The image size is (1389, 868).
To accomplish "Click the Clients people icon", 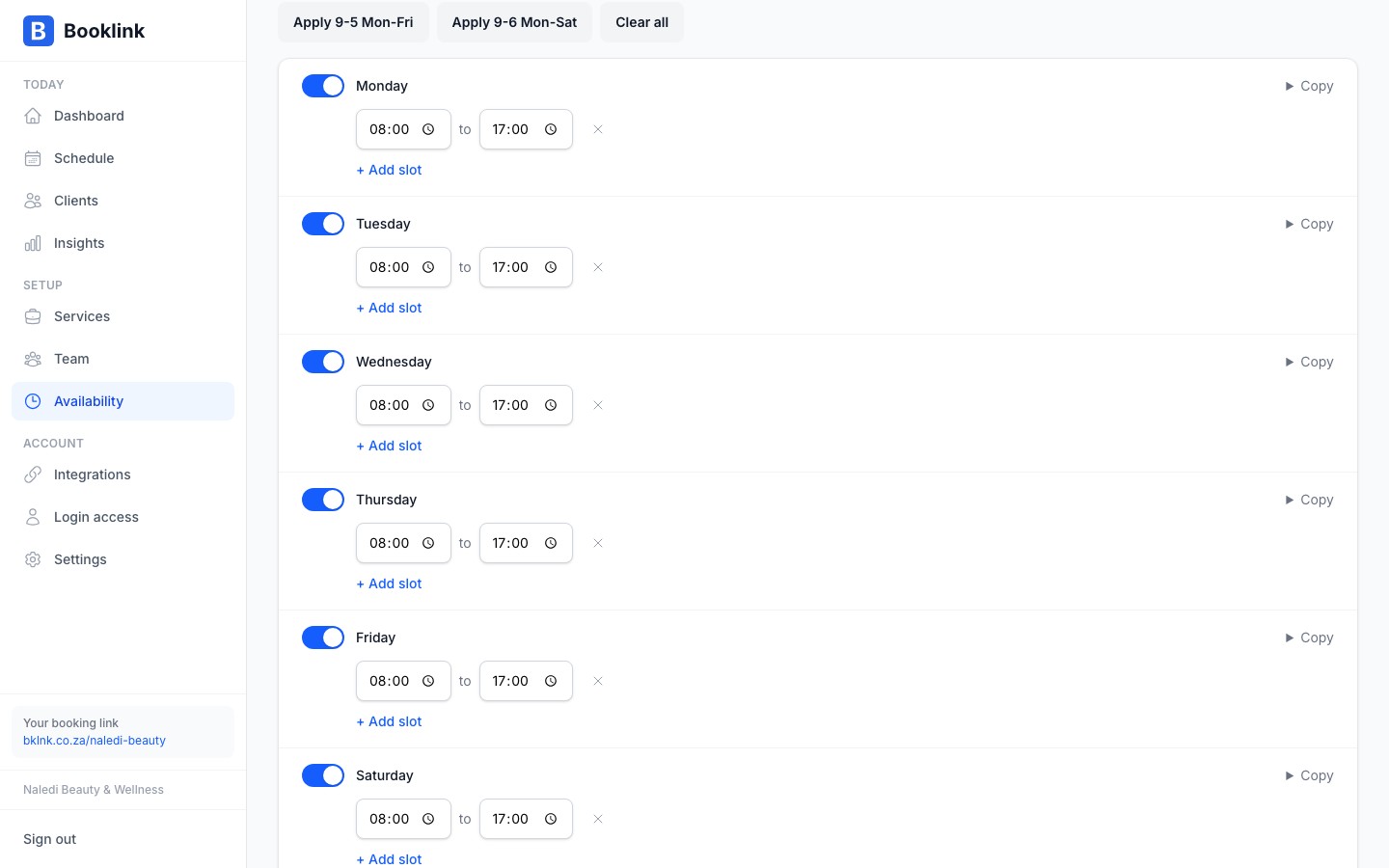I will pyautogui.click(x=33, y=201).
